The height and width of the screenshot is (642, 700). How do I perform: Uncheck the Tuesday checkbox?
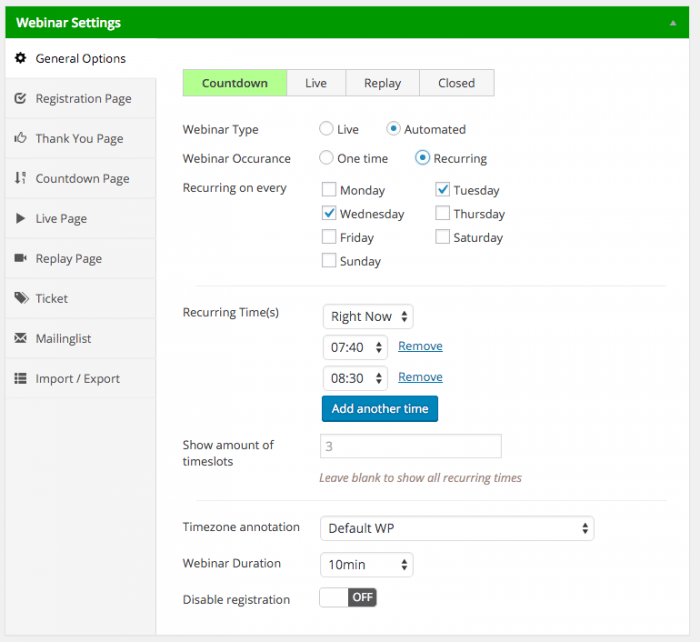(x=442, y=189)
